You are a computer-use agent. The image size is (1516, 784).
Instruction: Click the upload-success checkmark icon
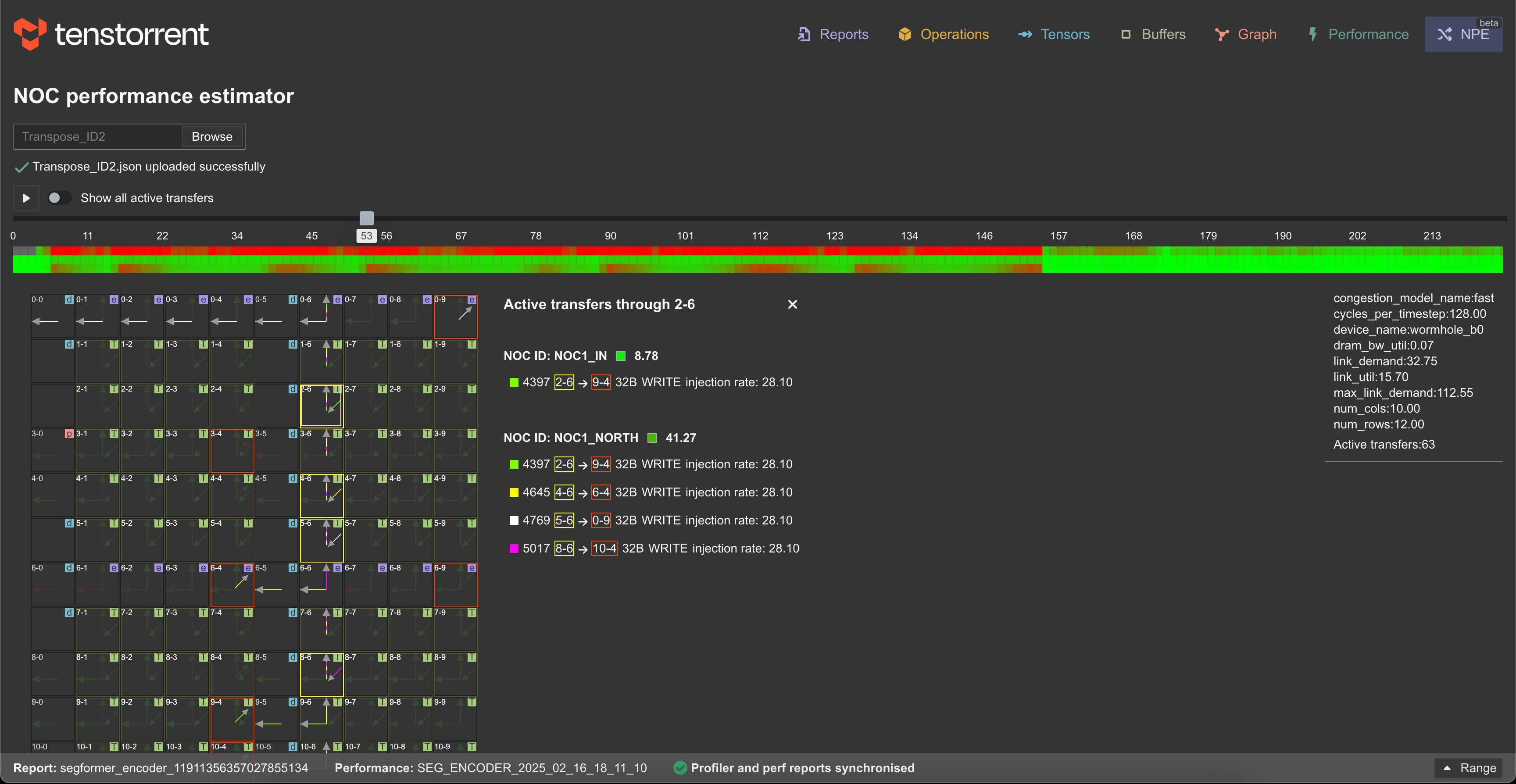click(21, 167)
